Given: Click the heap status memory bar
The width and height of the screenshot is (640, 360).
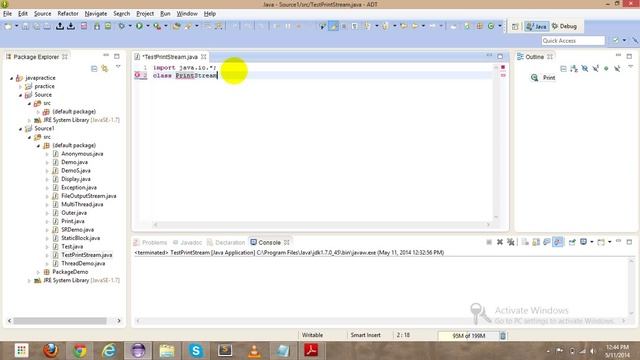Looking at the screenshot, I should click(x=469, y=336).
